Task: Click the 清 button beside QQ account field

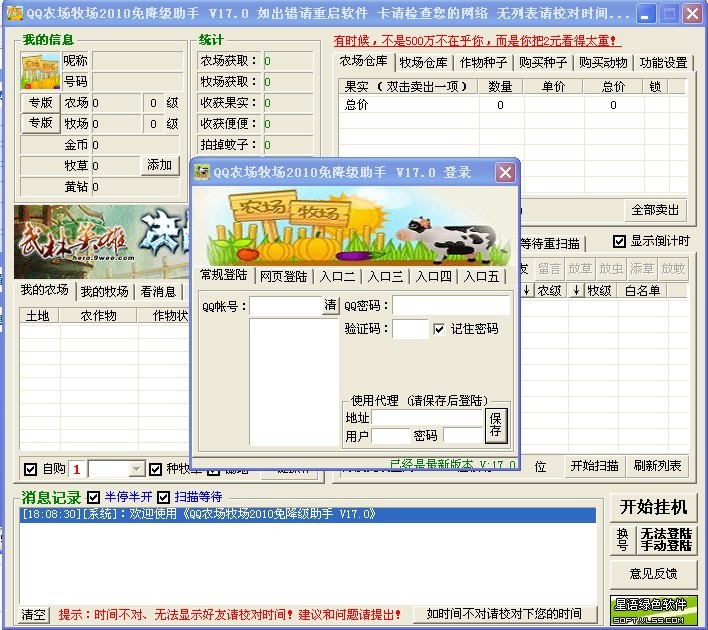Action: tap(330, 306)
